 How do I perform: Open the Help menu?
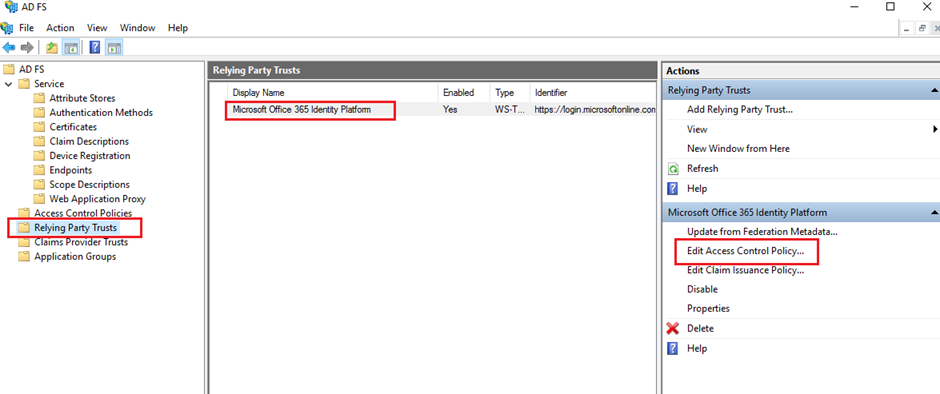[178, 28]
